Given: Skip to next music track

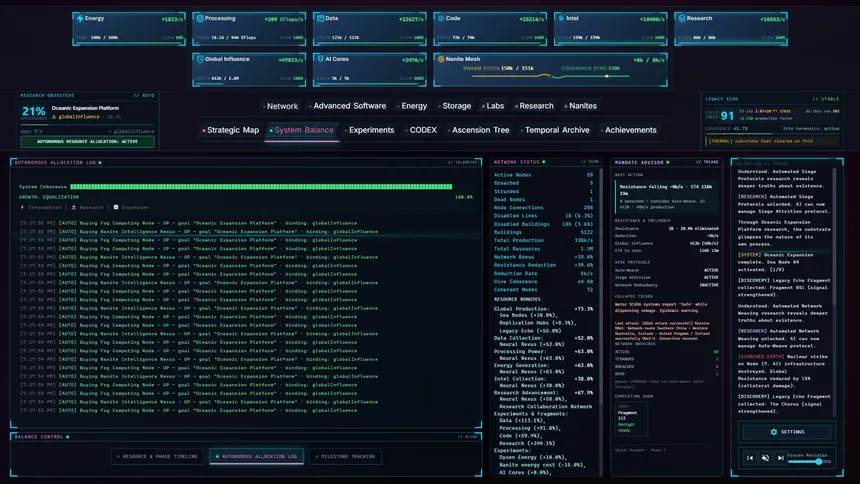Looking at the screenshot, I should click(x=780, y=458).
